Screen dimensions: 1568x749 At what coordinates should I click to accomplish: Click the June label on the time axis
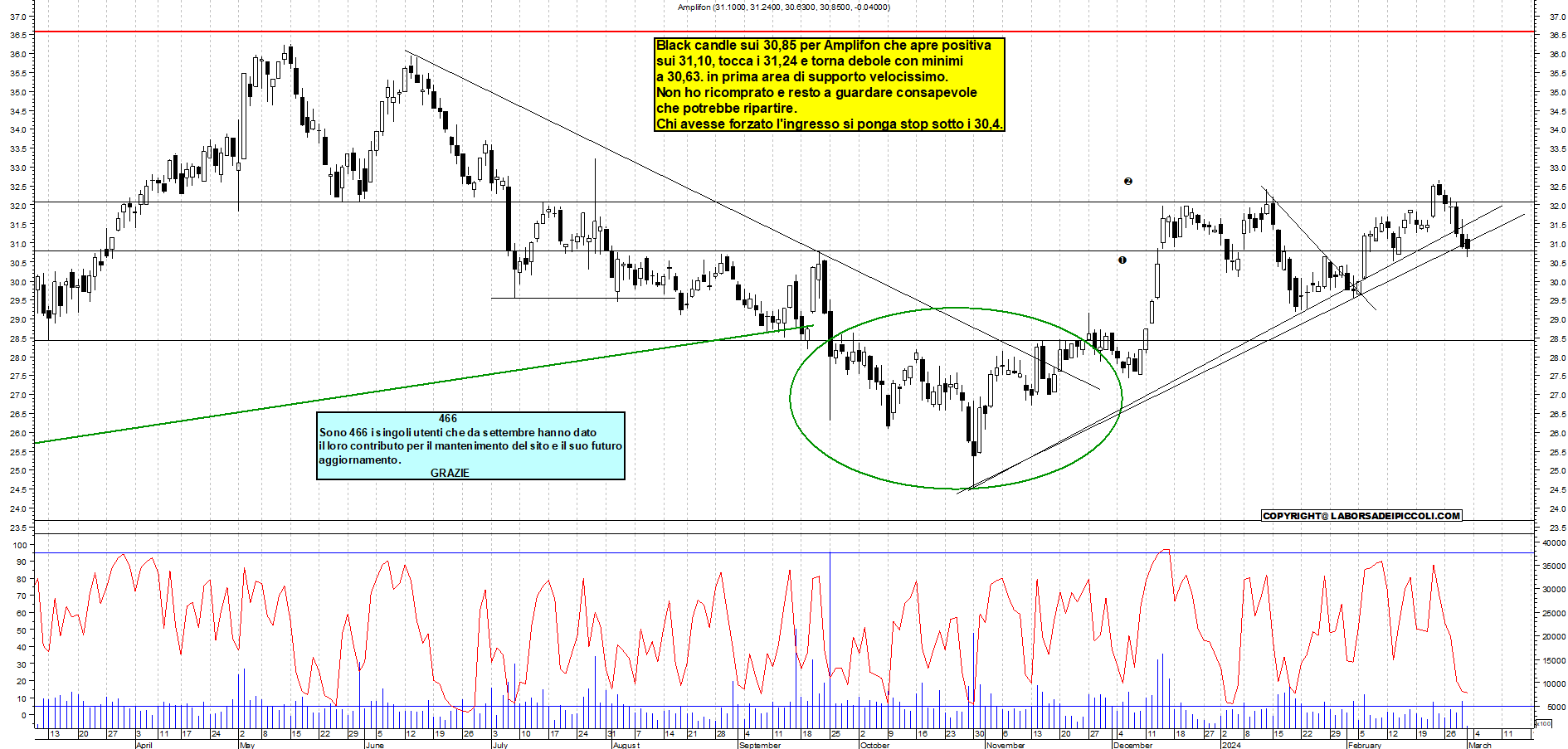[375, 745]
